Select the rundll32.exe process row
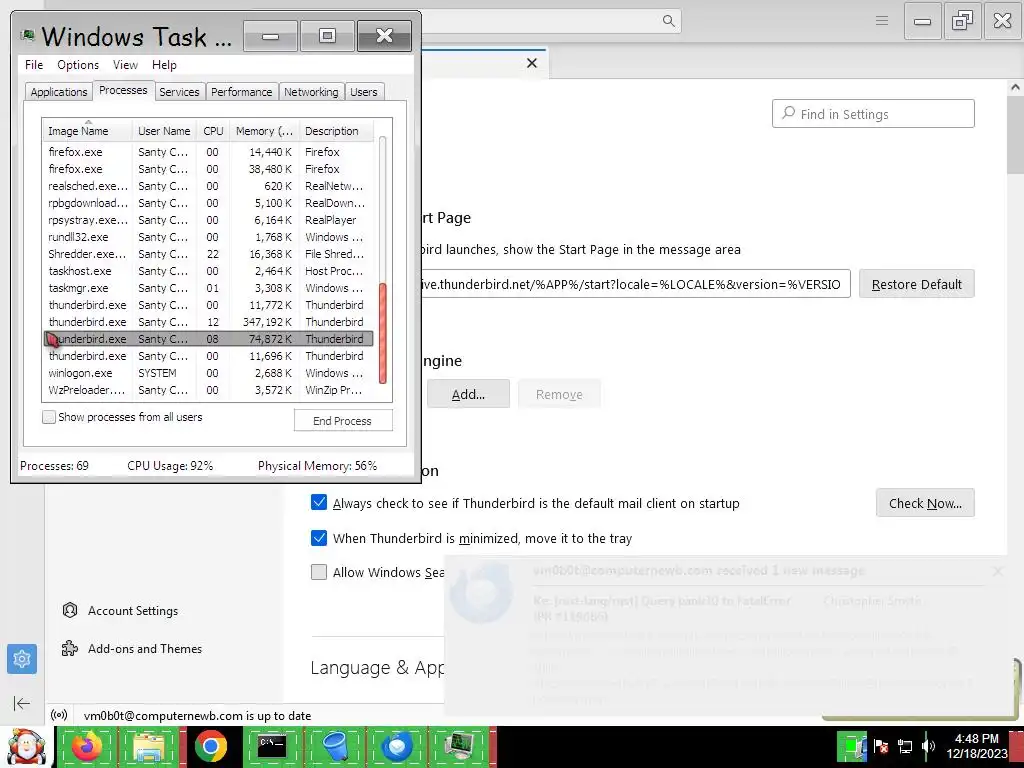This screenshot has width=1024, height=768. pos(209,237)
